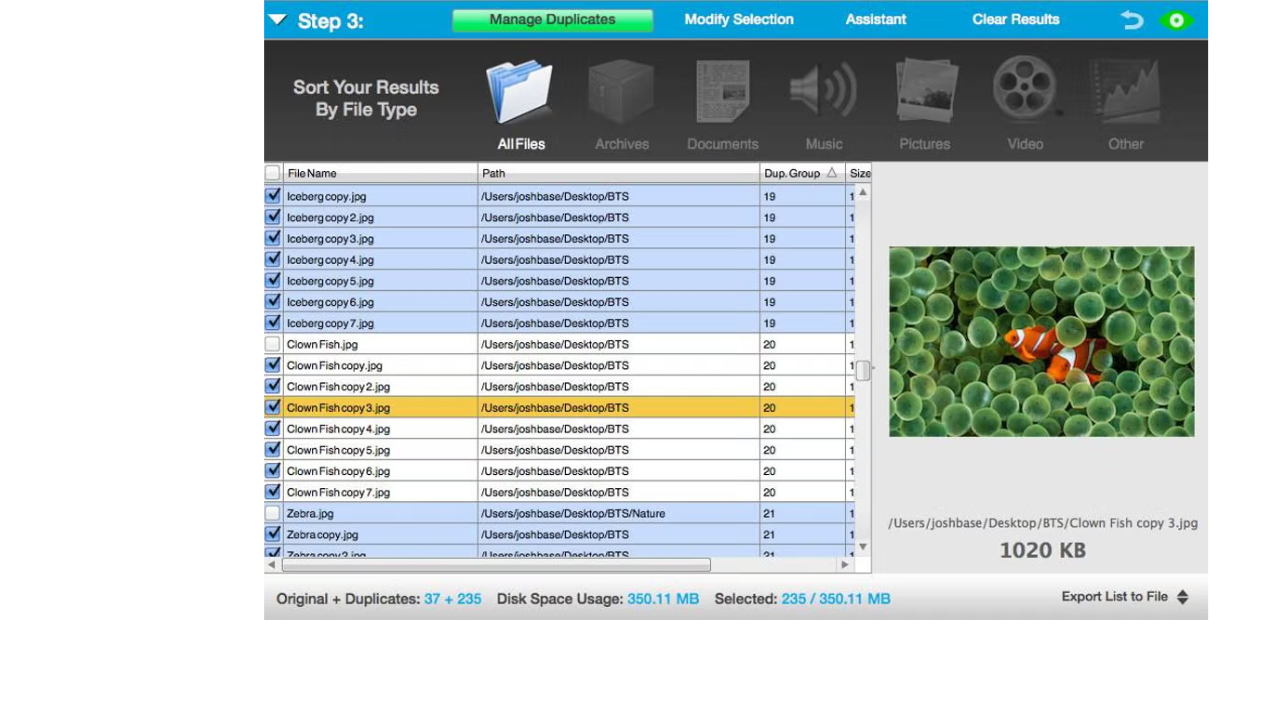Click the green circular status button
Viewport: 1280px width, 720px height.
[x=1176, y=20]
